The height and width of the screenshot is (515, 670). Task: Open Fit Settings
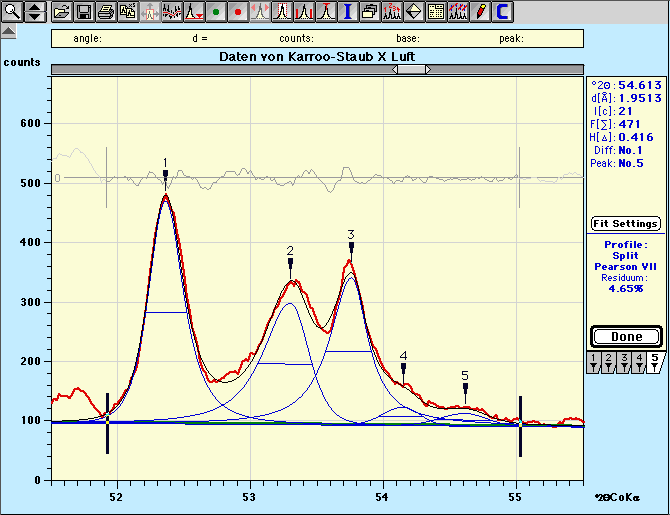tap(625, 223)
